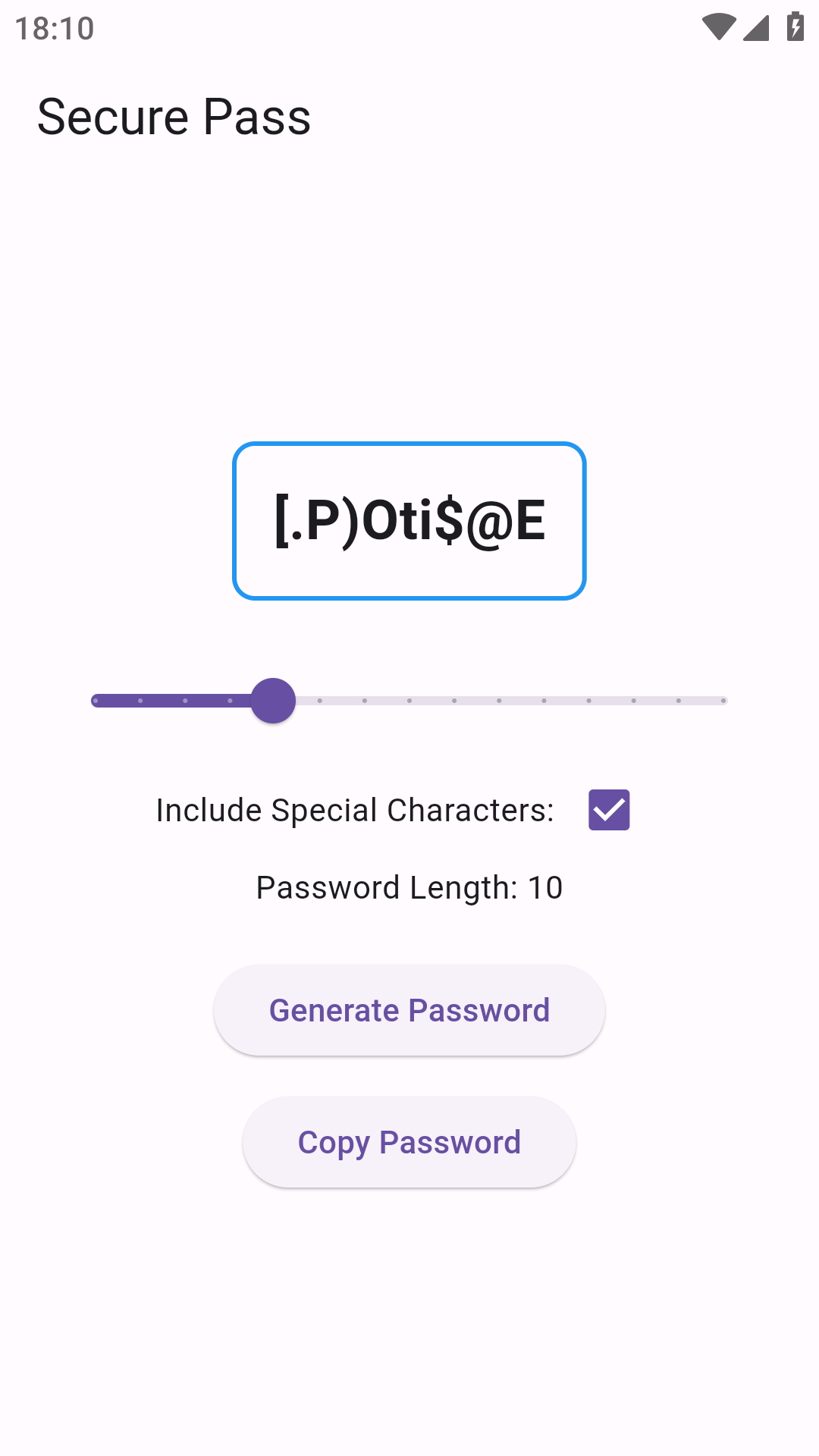Click the slider tick just left of the thumb
The height and width of the screenshot is (1456, 819).
coord(230,701)
